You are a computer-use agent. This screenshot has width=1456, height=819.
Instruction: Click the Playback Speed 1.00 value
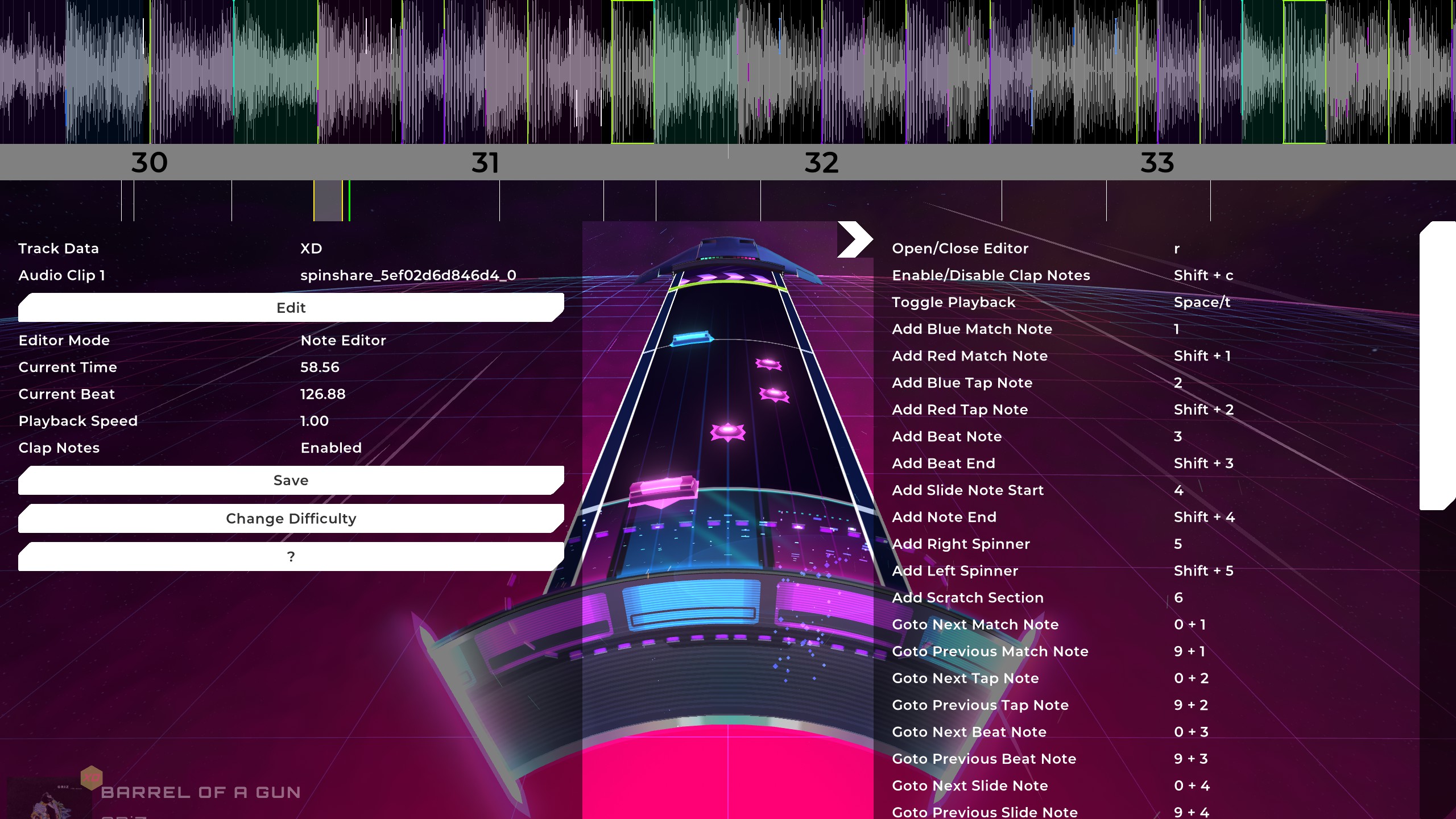(314, 421)
